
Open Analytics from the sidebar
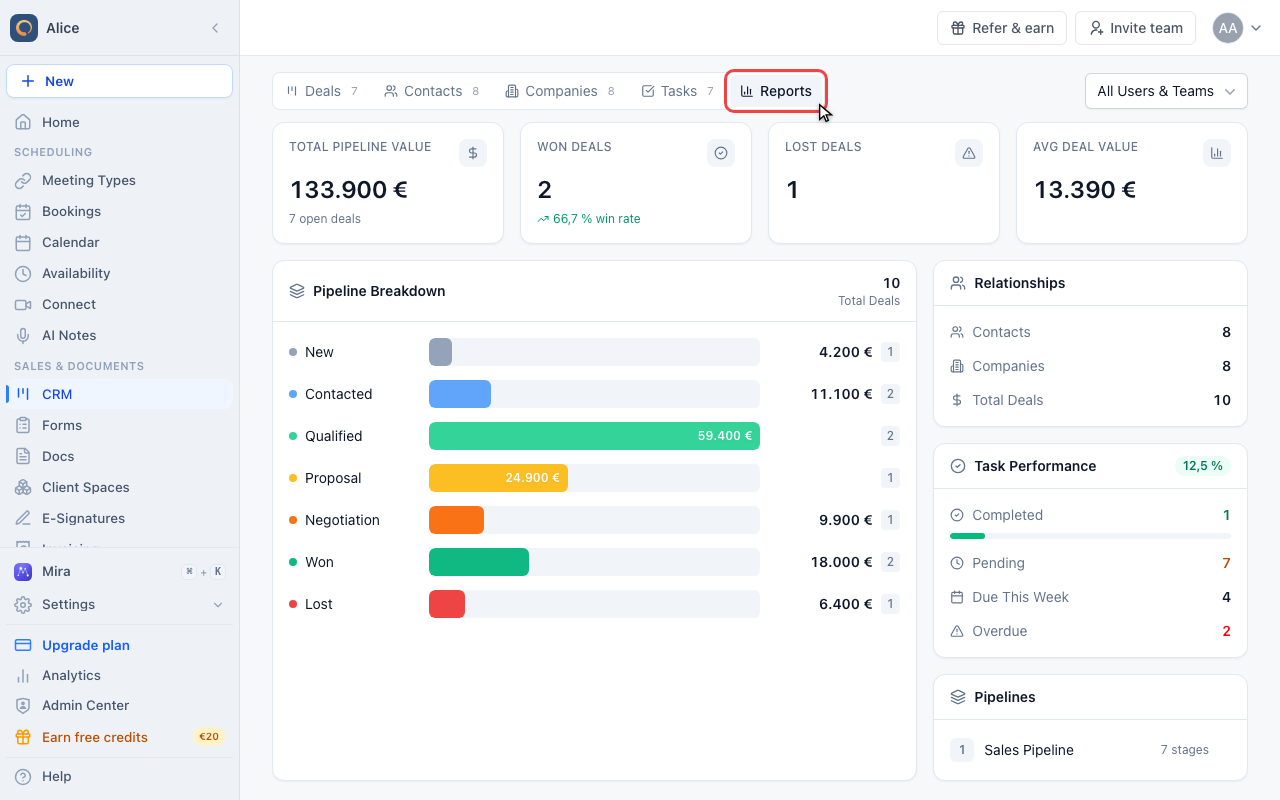pos(120,675)
